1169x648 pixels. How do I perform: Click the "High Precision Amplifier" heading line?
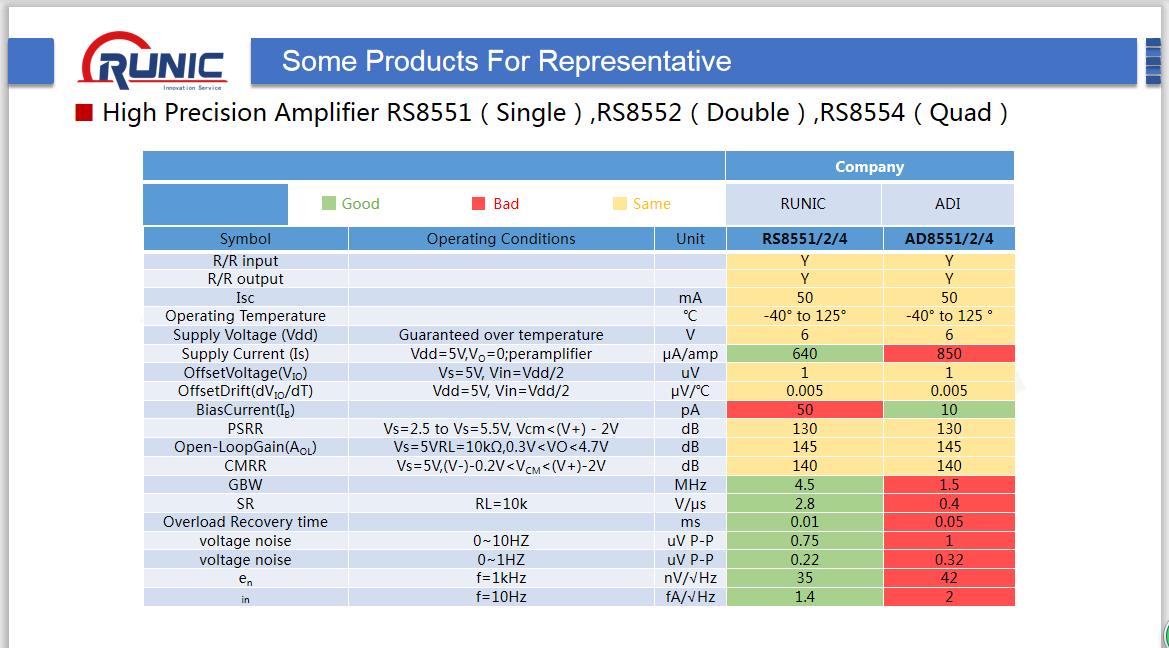point(555,113)
